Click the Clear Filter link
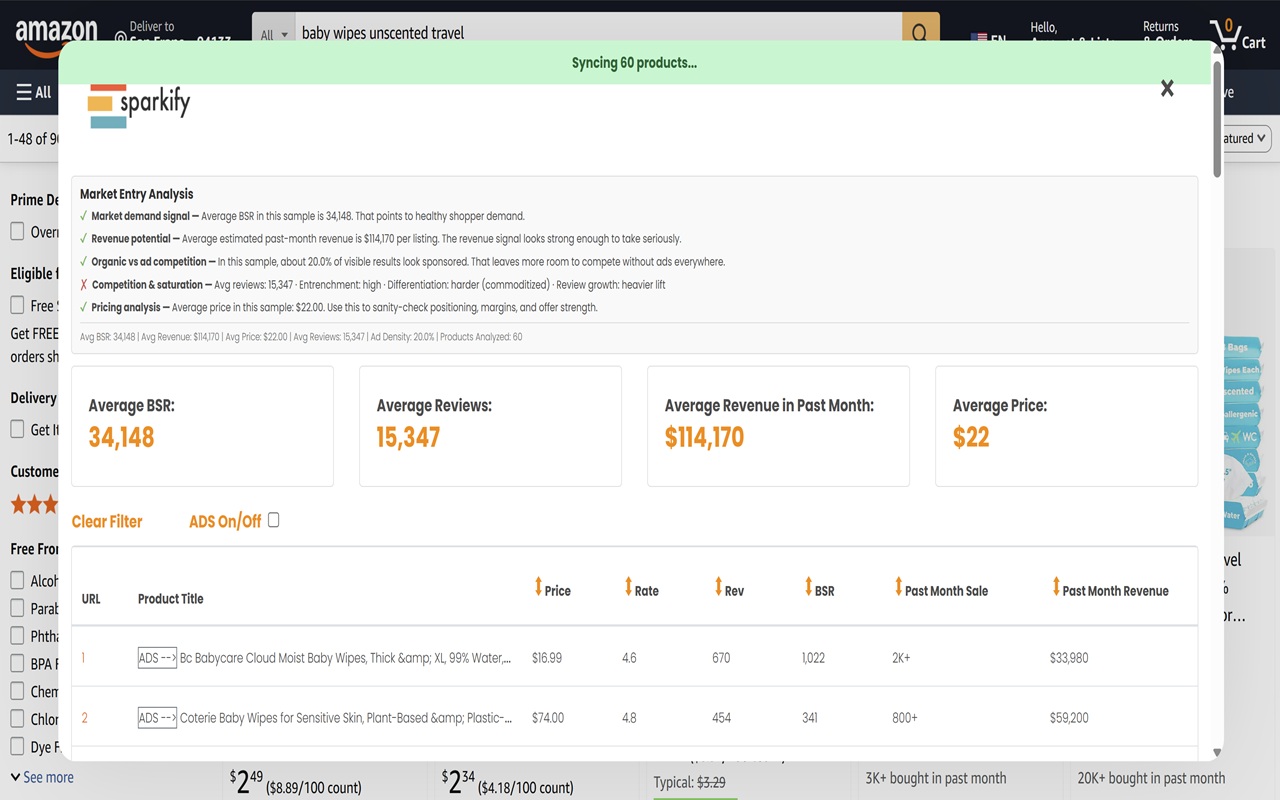This screenshot has height=800, width=1280. click(x=107, y=521)
